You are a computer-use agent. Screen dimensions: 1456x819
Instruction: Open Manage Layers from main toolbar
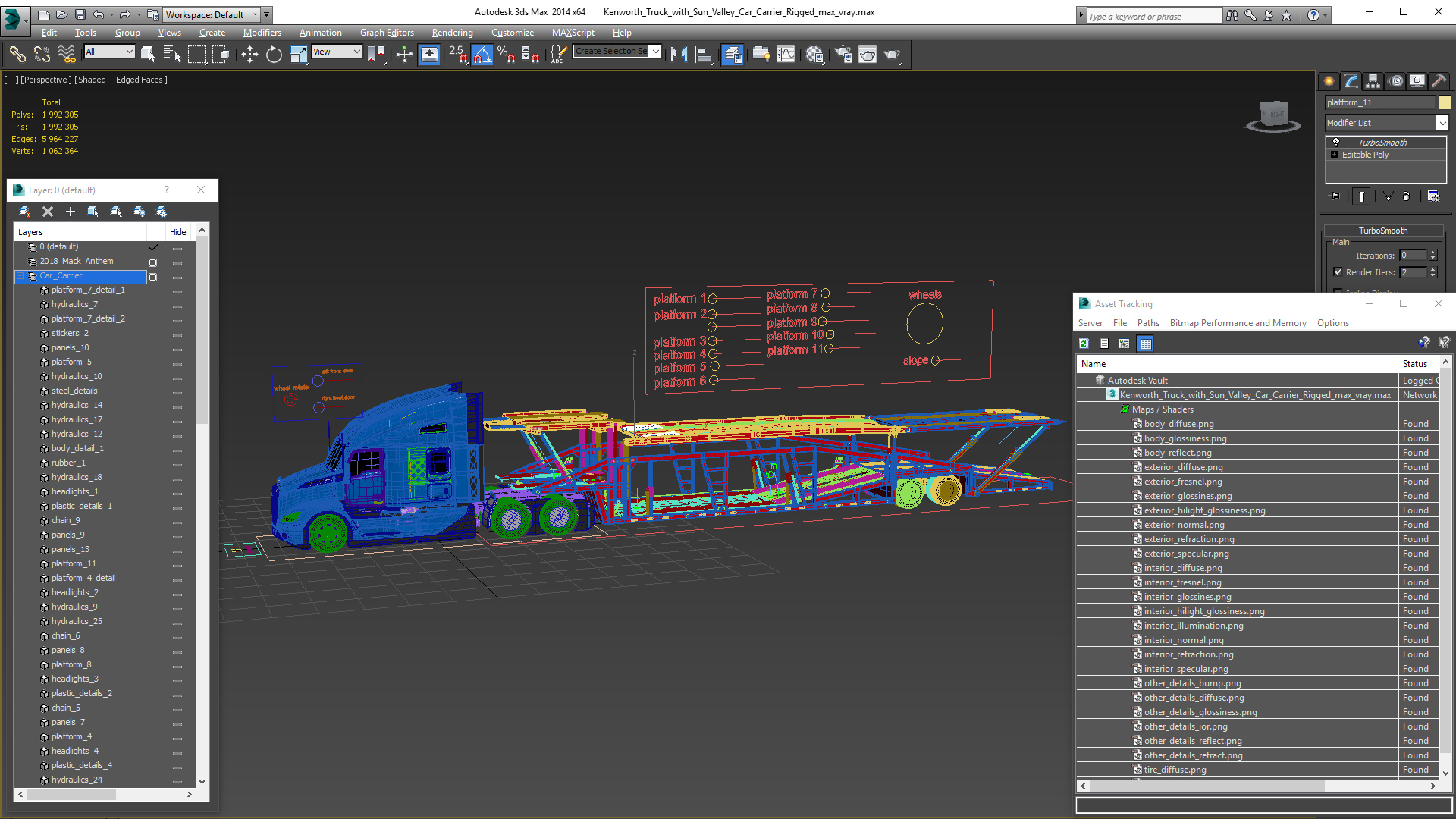pos(733,54)
